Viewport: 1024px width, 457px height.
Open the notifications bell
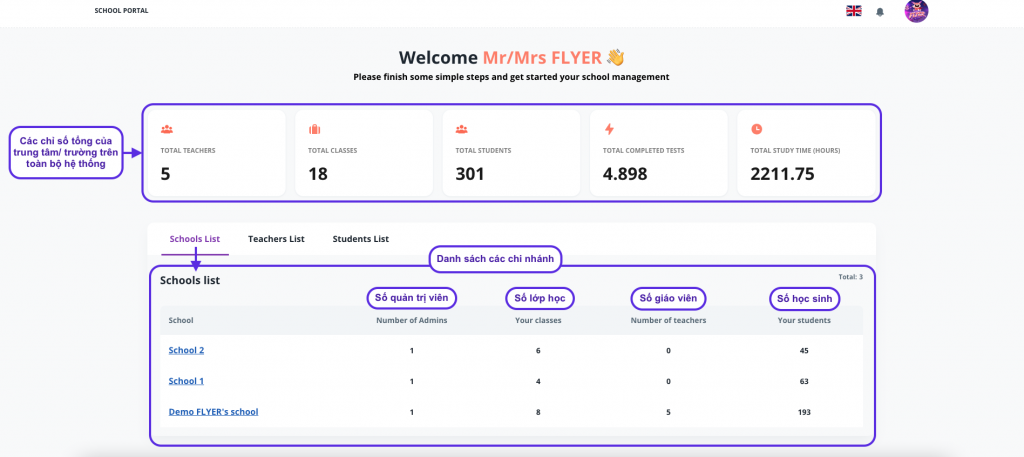coord(880,12)
